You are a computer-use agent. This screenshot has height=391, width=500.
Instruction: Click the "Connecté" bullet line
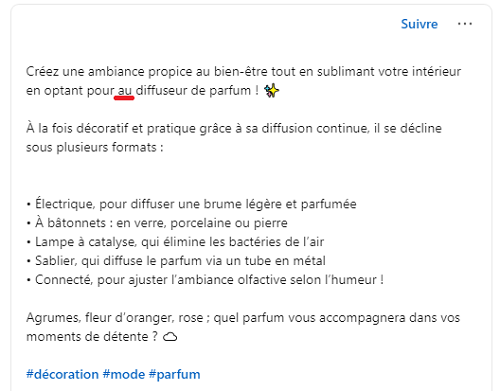(205, 280)
